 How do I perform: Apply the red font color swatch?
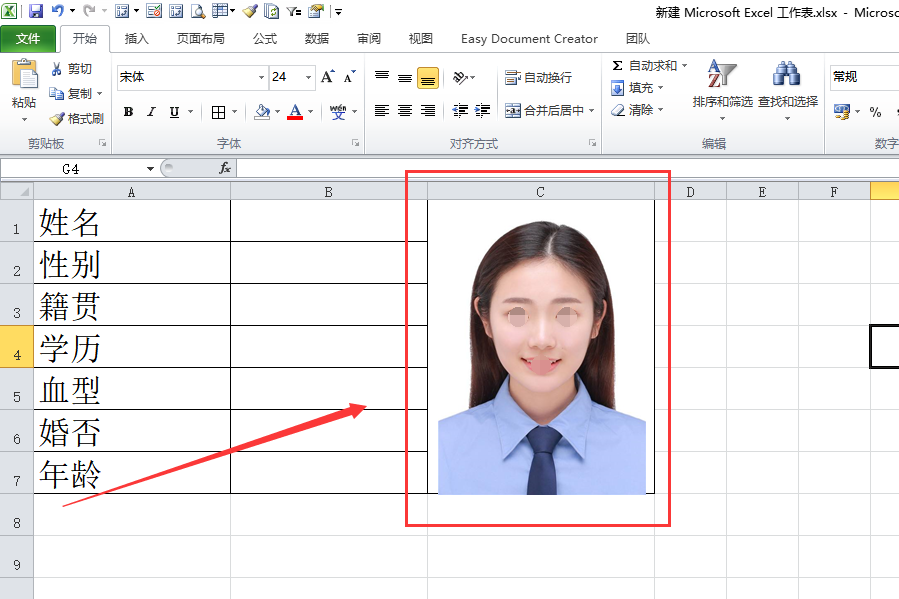pos(295,112)
